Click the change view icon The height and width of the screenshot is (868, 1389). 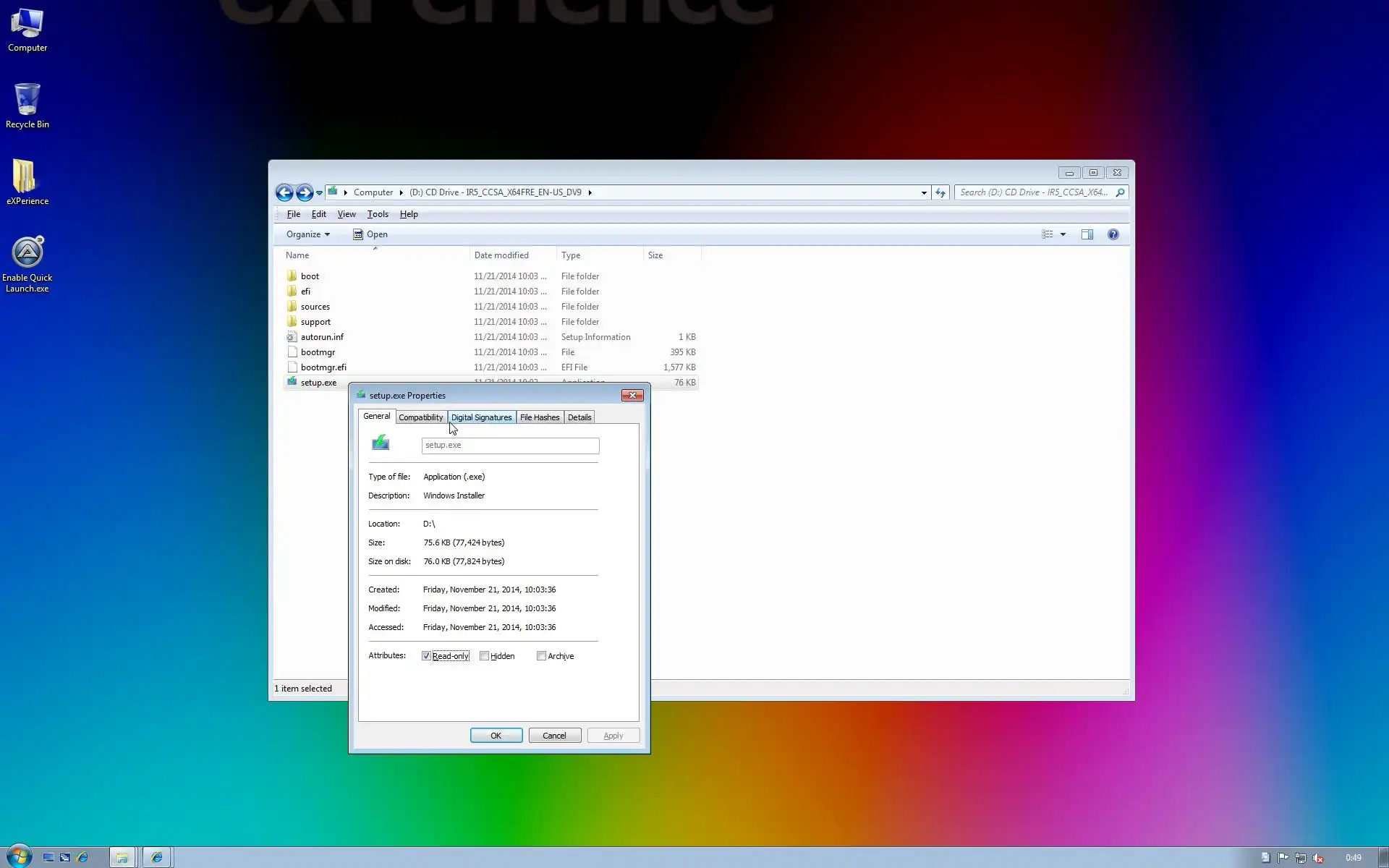tap(1047, 234)
